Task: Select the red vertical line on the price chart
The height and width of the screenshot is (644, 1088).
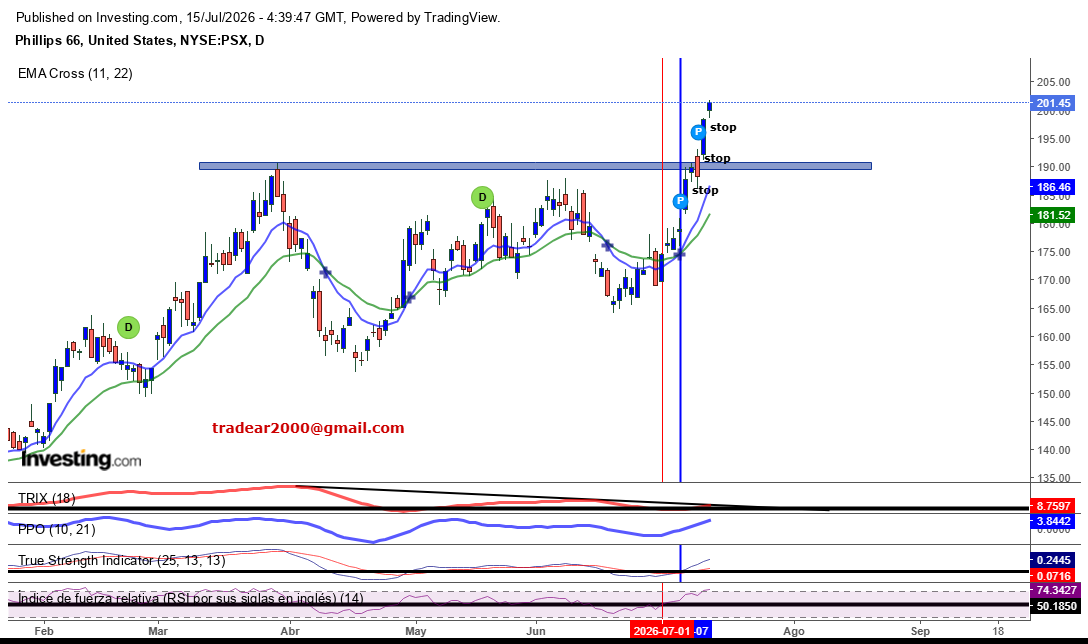Action: [x=663, y=269]
